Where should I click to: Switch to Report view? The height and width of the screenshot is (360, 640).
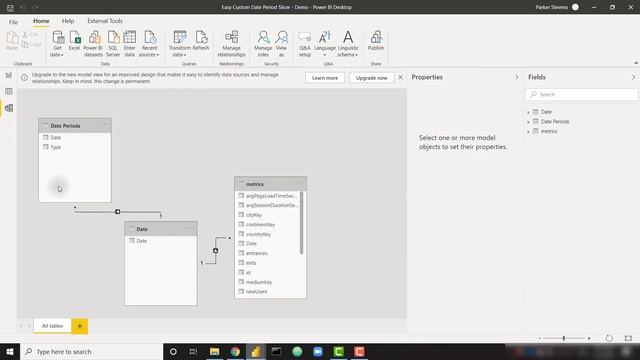tap(9, 75)
